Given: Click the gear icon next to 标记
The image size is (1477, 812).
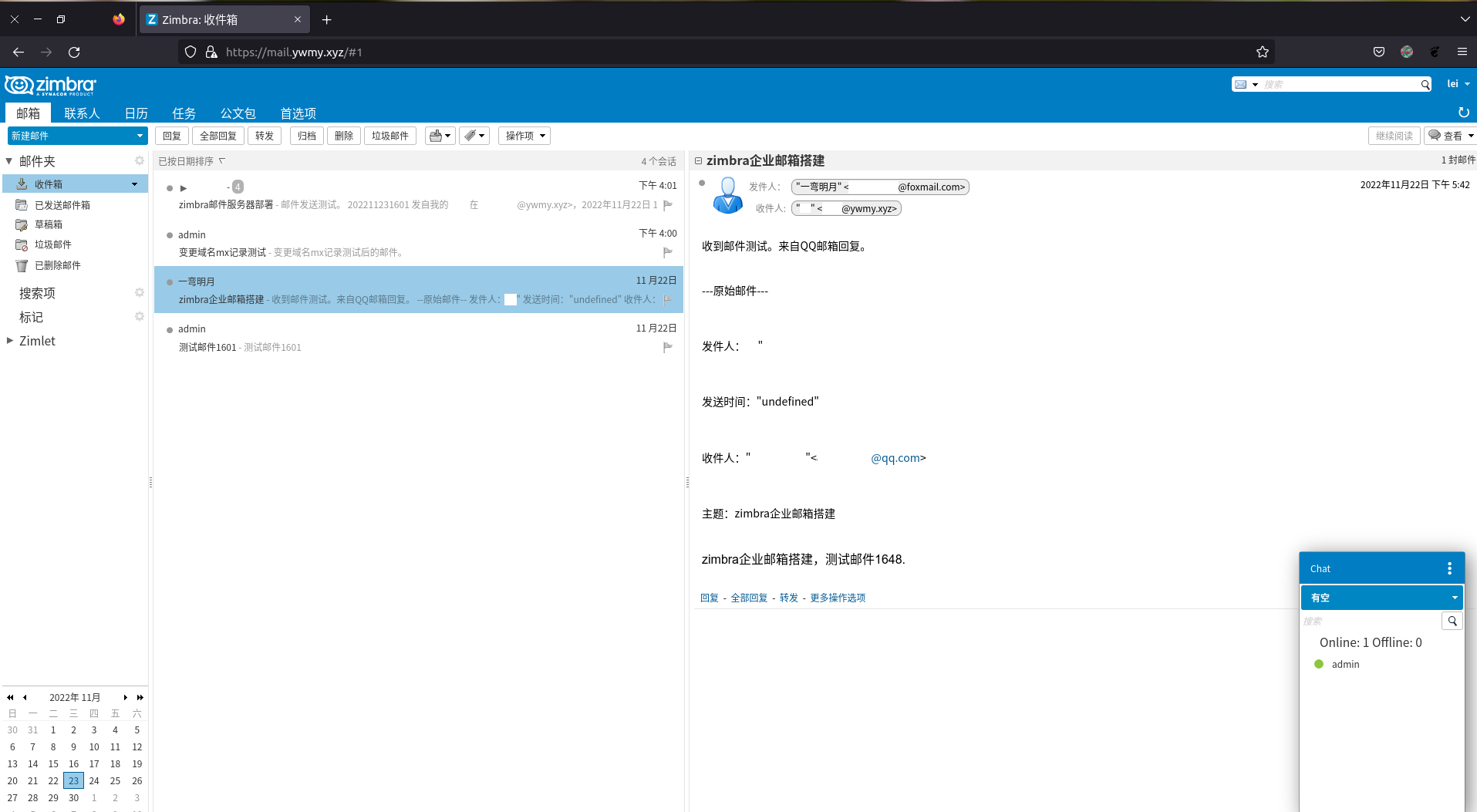Looking at the screenshot, I should tap(140, 316).
